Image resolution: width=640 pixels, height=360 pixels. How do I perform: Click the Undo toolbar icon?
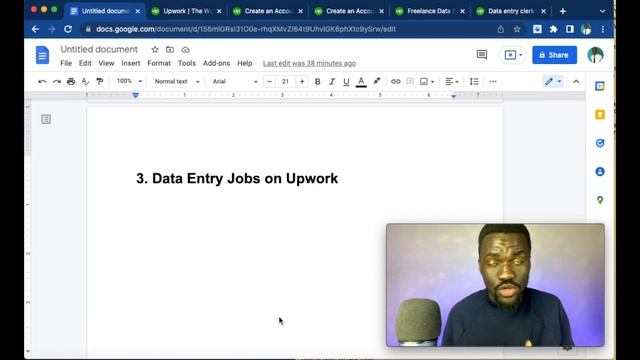pos(42,82)
